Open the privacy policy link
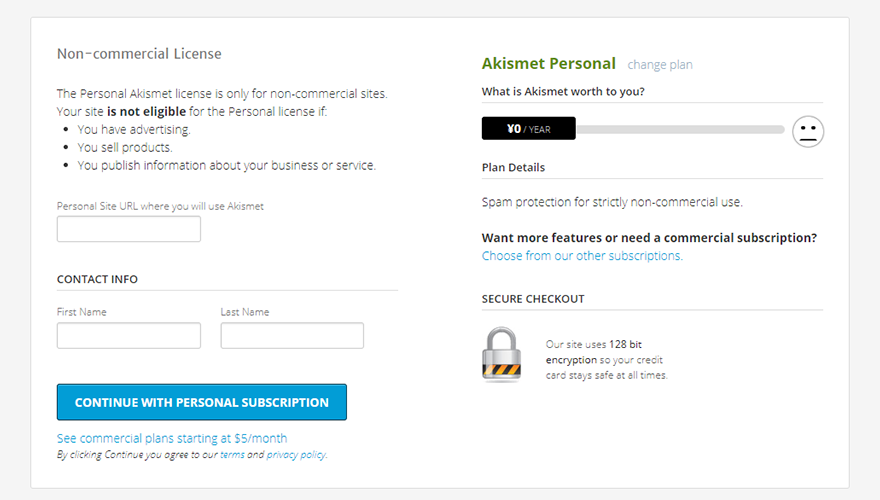Screen dimensions: 880x500 [296, 455]
